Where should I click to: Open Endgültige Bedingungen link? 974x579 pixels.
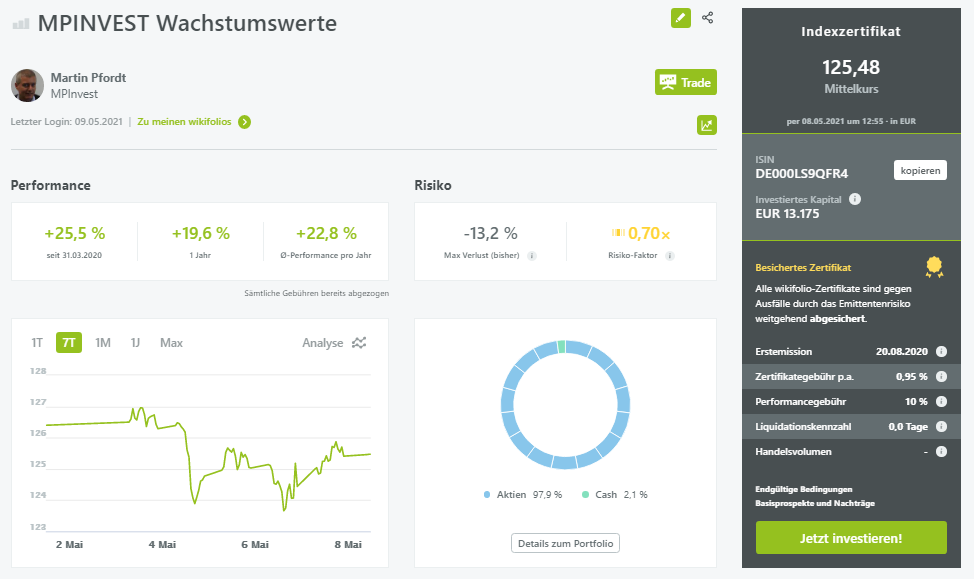(804, 489)
